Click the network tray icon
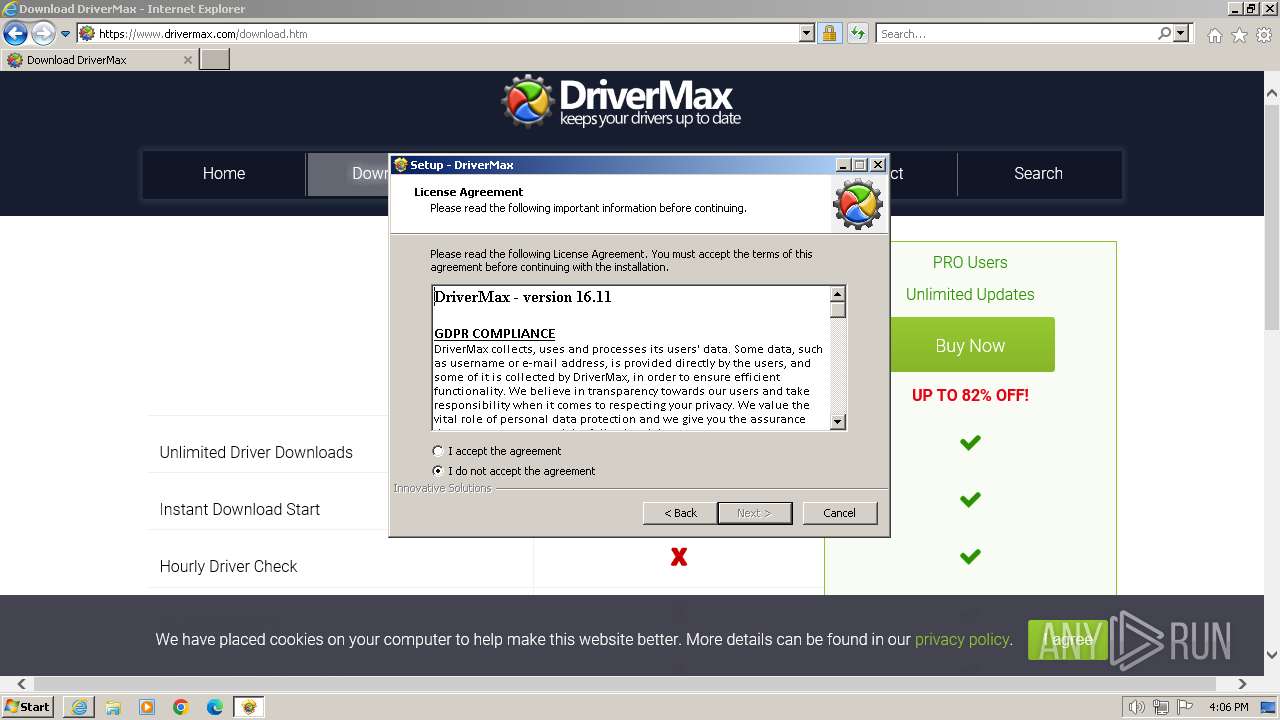 pos(1159,707)
